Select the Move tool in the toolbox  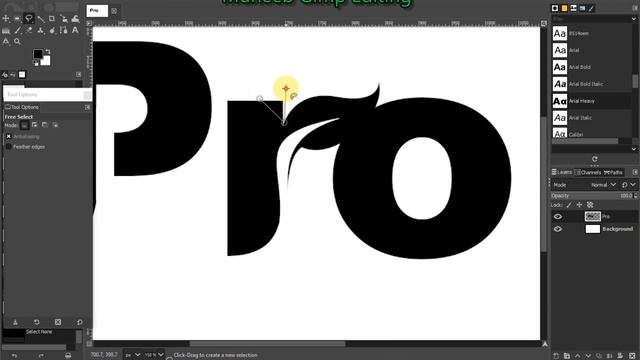tap(6, 19)
